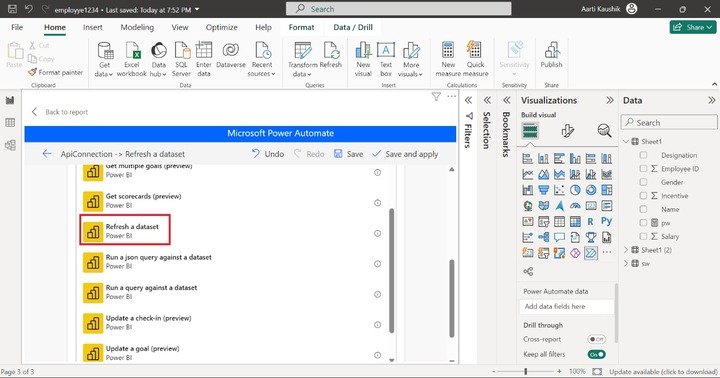Expand the Selection pane
The height and width of the screenshot is (378, 720).
487,100
